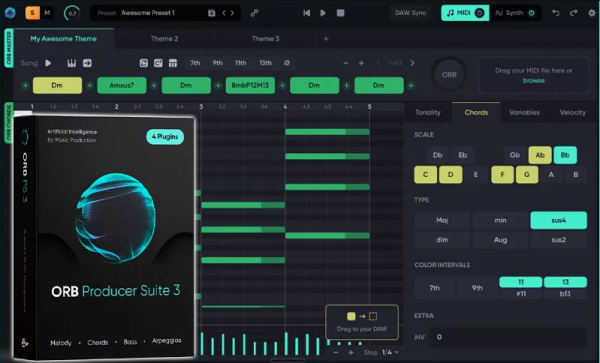
Task: Click the Drag to your DAW box
Action: 362,322
